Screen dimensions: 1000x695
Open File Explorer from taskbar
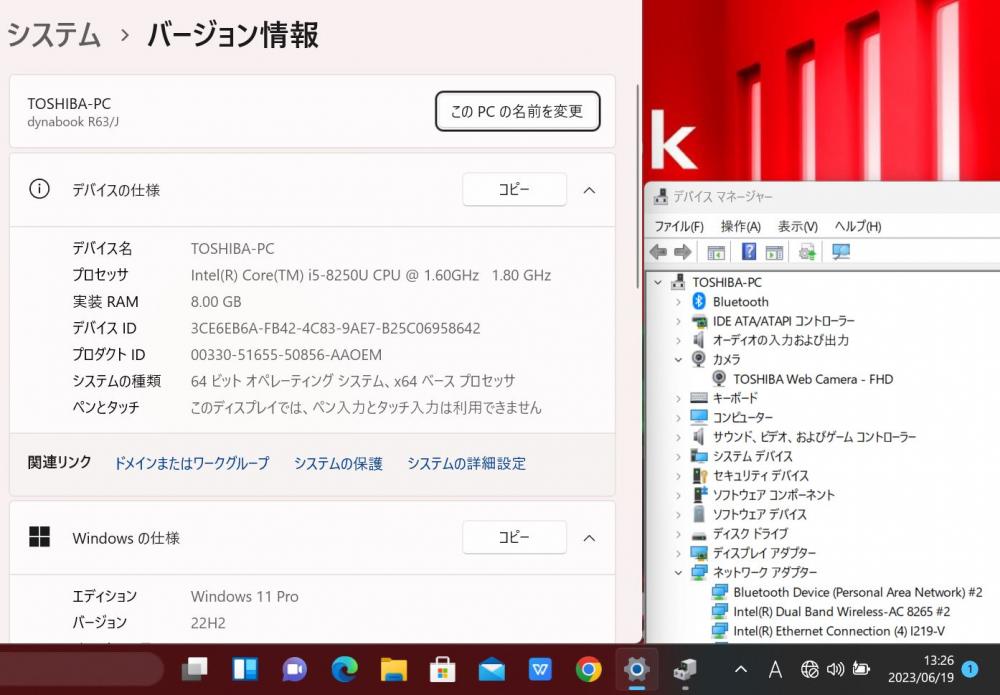(393, 669)
